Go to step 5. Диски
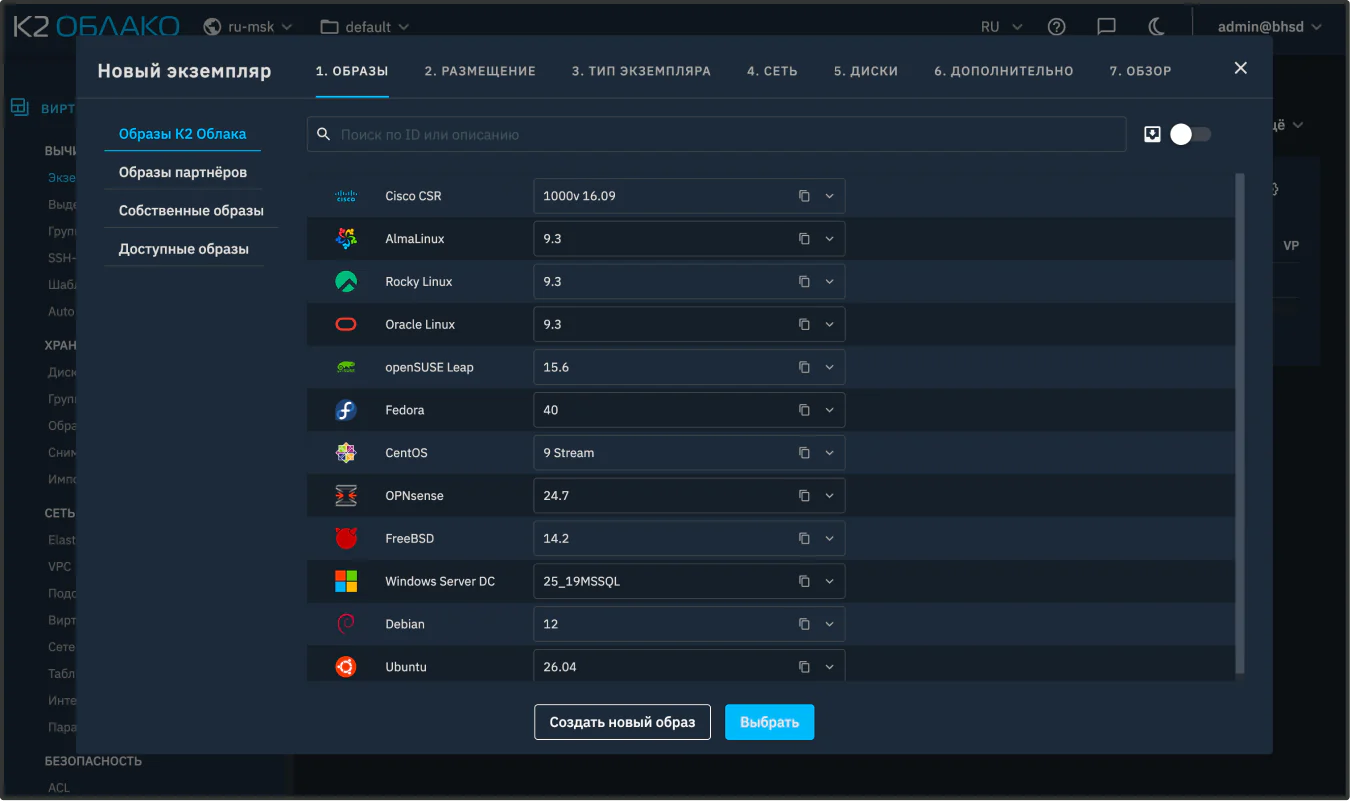This screenshot has width=1350, height=801. click(x=866, y=71)
